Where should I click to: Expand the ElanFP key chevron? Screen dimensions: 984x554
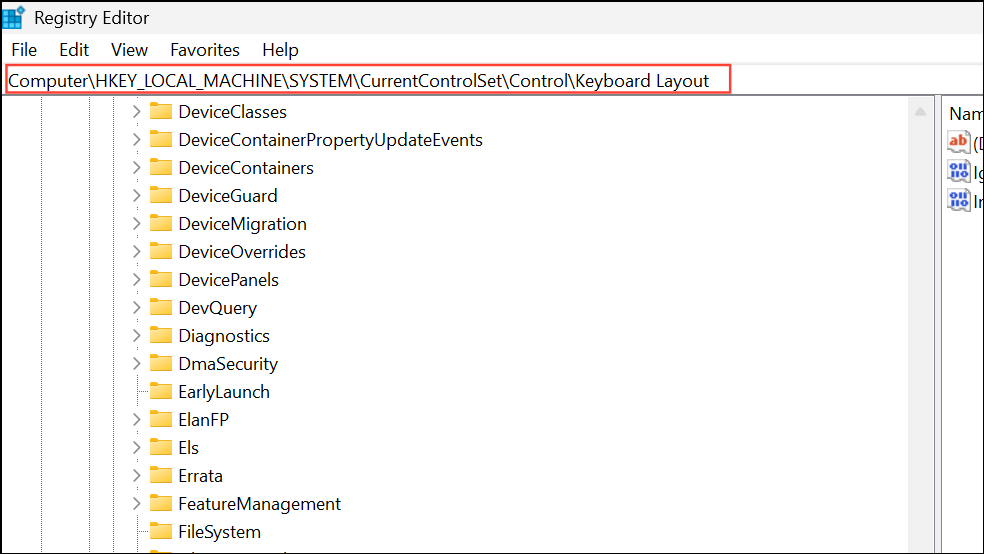[137, 420]
